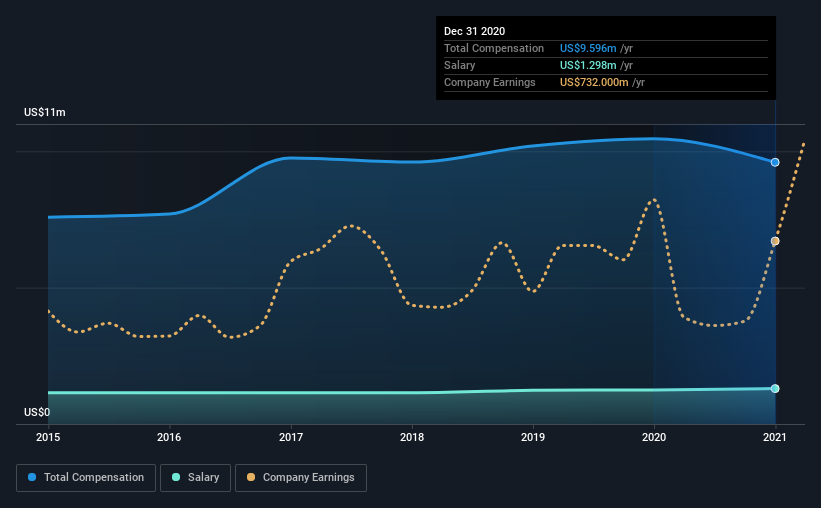Toggle the Total Compensation legend button
The width and height of the screenshot is (821, 508).
[x=86, y=478]
